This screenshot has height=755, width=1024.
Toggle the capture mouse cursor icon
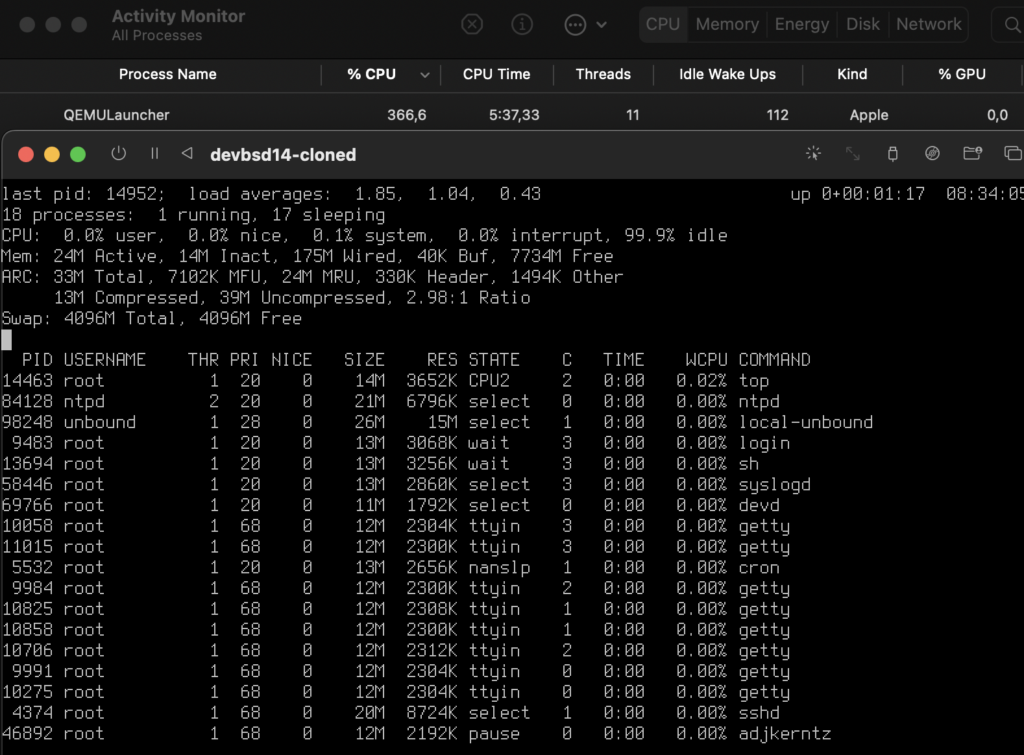coord(813,153)
